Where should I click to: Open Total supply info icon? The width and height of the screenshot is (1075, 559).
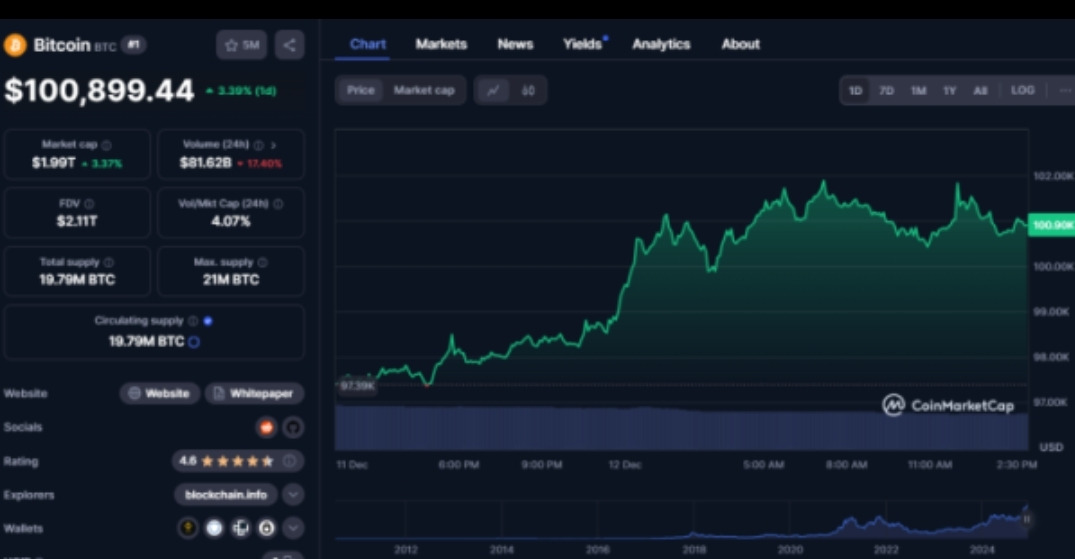pos(108,262)
